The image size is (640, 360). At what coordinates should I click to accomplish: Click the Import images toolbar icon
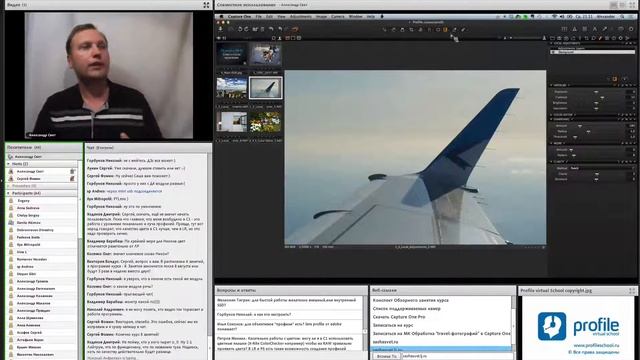(220, 29)
